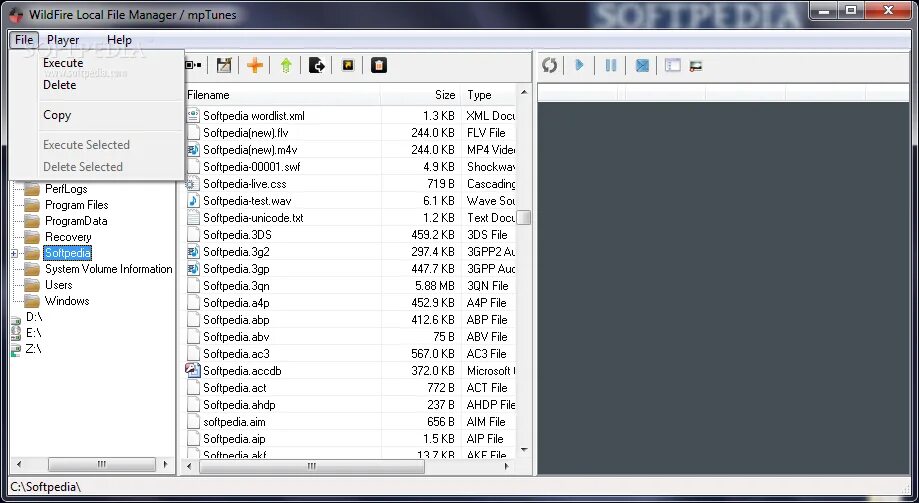919x503 pixels.
Task: Click the orange plus add icon
Action: click(x=254, y=65)
